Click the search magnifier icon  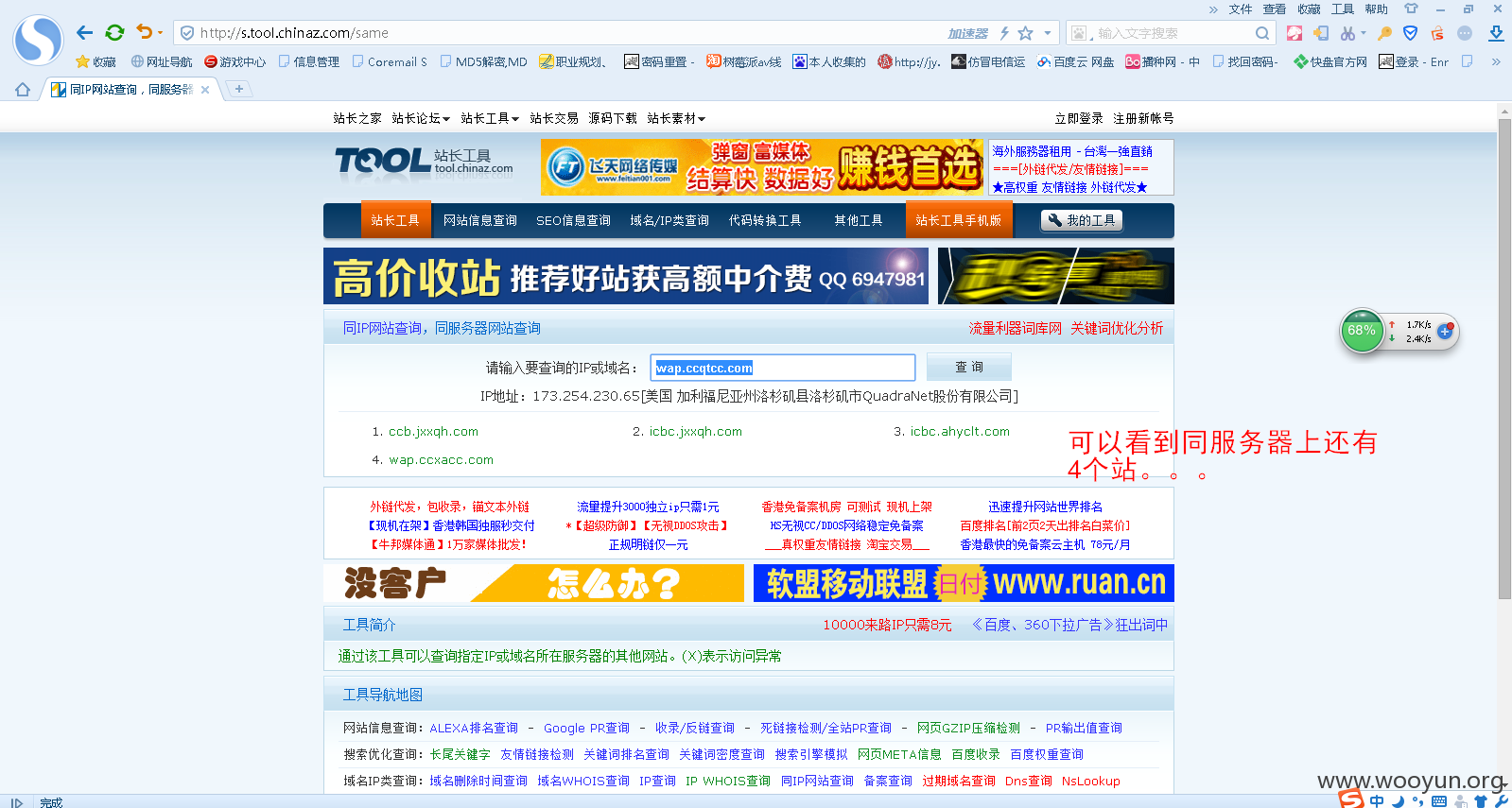point(1262,33)
